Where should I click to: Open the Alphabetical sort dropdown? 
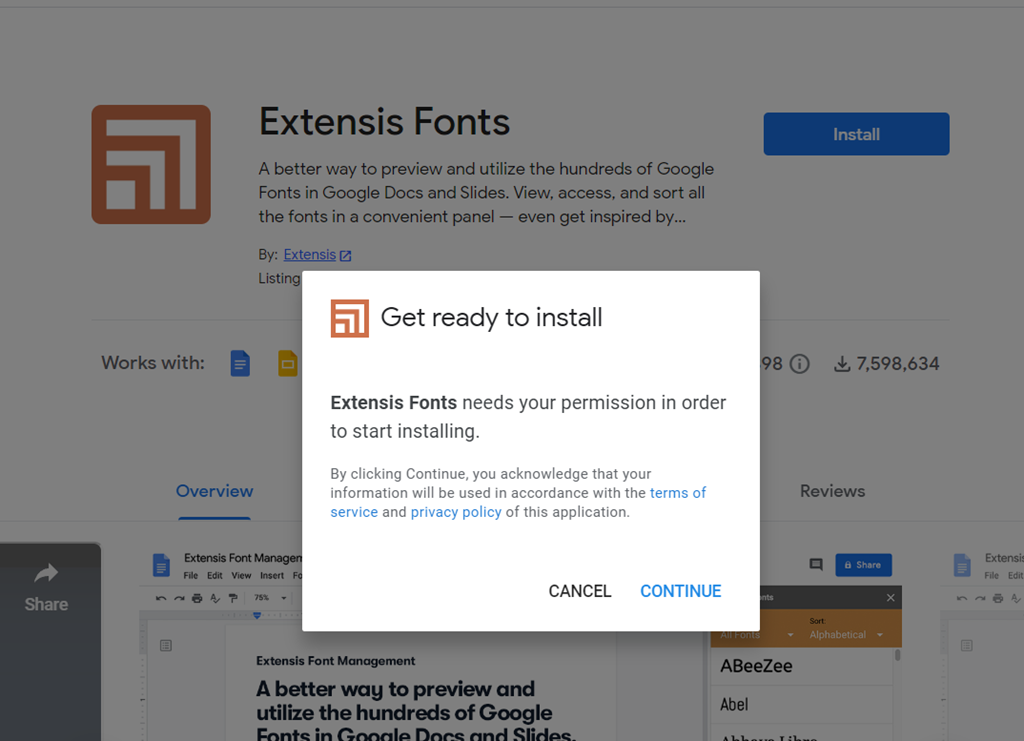click(x=846, y=635)
